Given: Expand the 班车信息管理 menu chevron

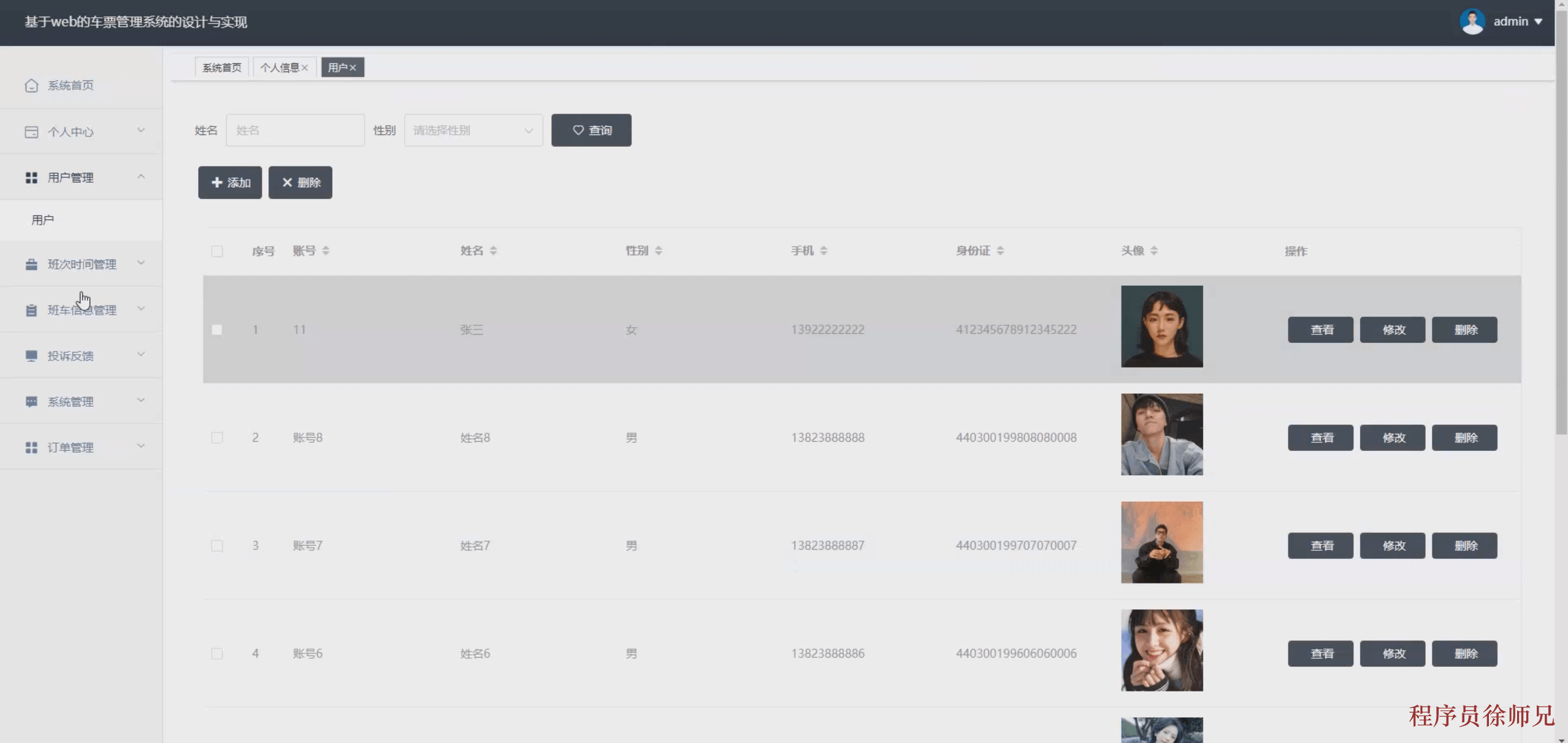Looking at the screenshot, I should coord(141,309).
